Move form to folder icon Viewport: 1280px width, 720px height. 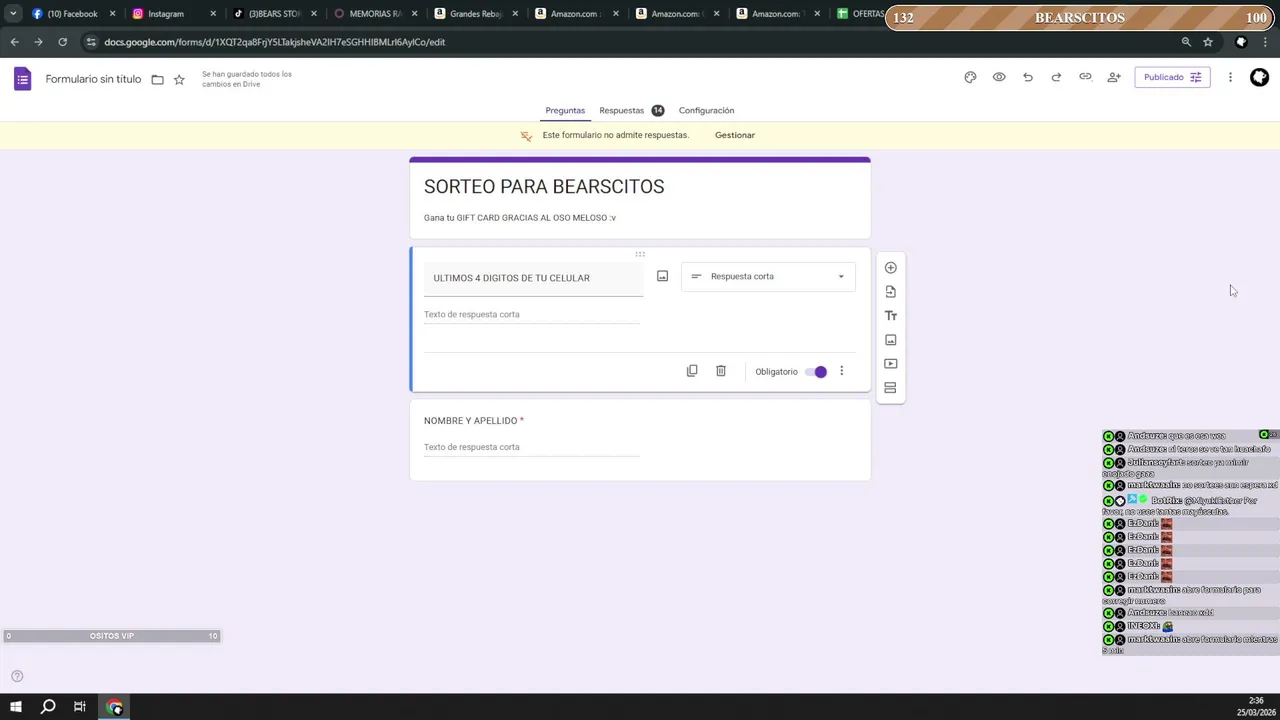point(157,79)
